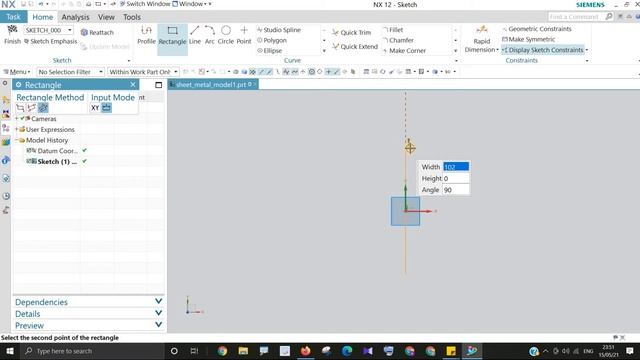Open Geometric Constraints

pos(537,29)
